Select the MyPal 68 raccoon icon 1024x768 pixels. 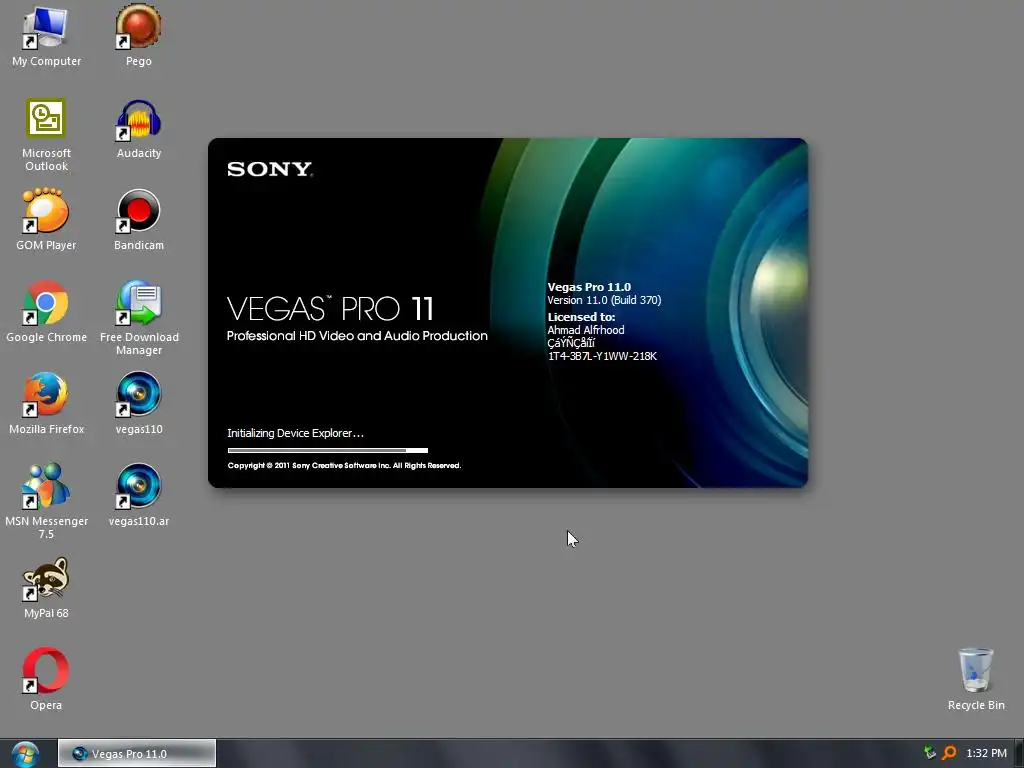coord(46,588)
